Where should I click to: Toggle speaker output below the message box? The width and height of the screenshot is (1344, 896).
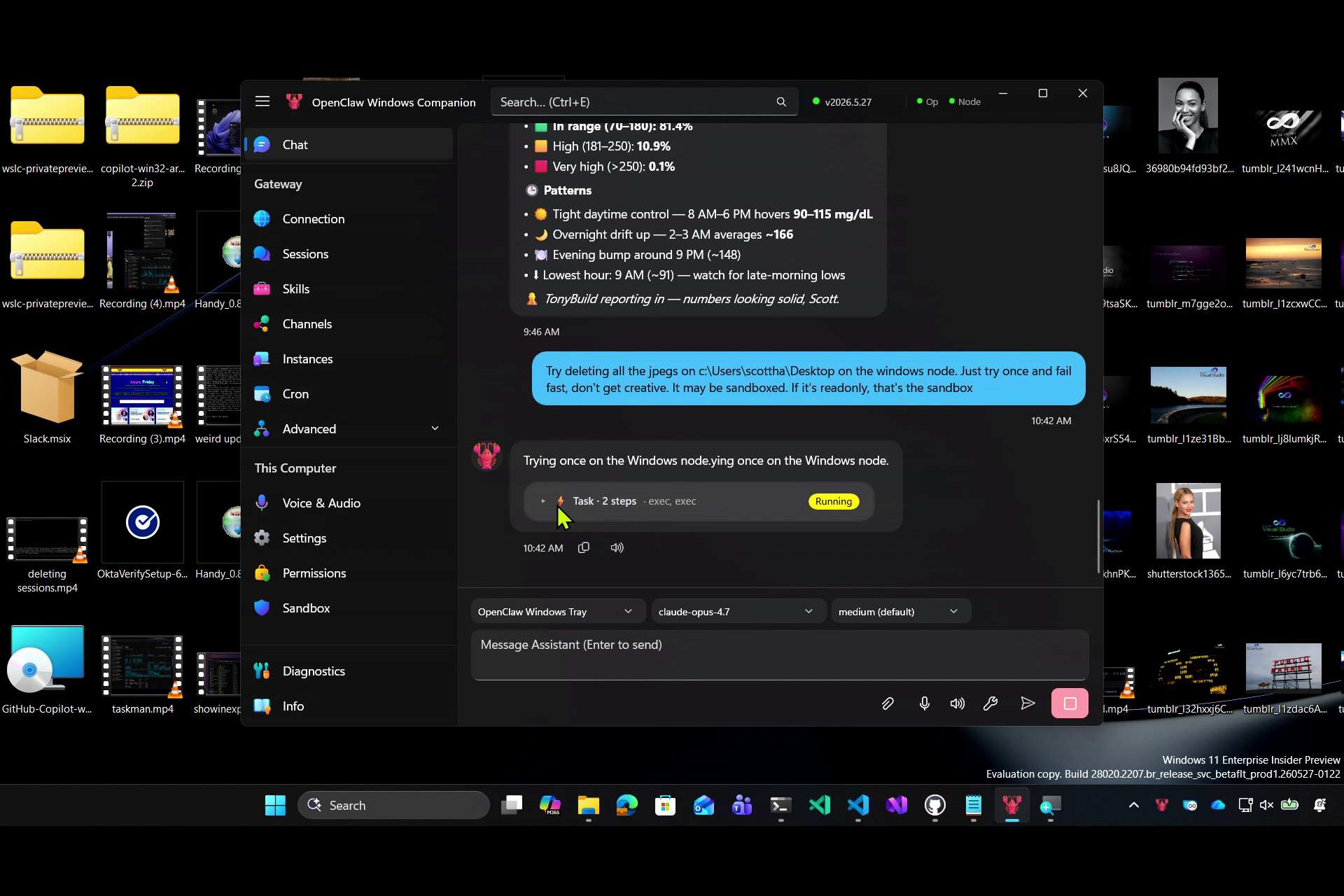click(x=957, y=703)
